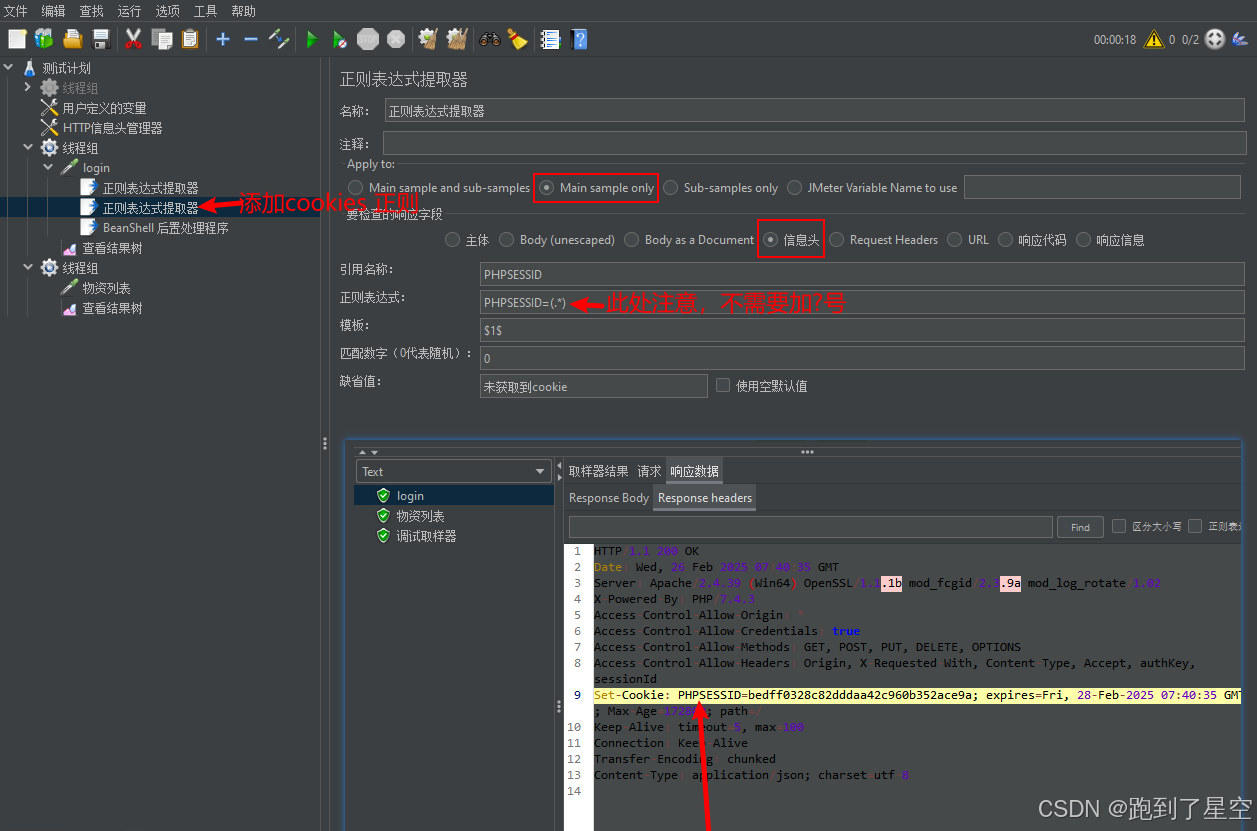This screenshot has height=831, width=1257.
Task: Select the 调试取样器 result entry
Action: coord(426,536)
